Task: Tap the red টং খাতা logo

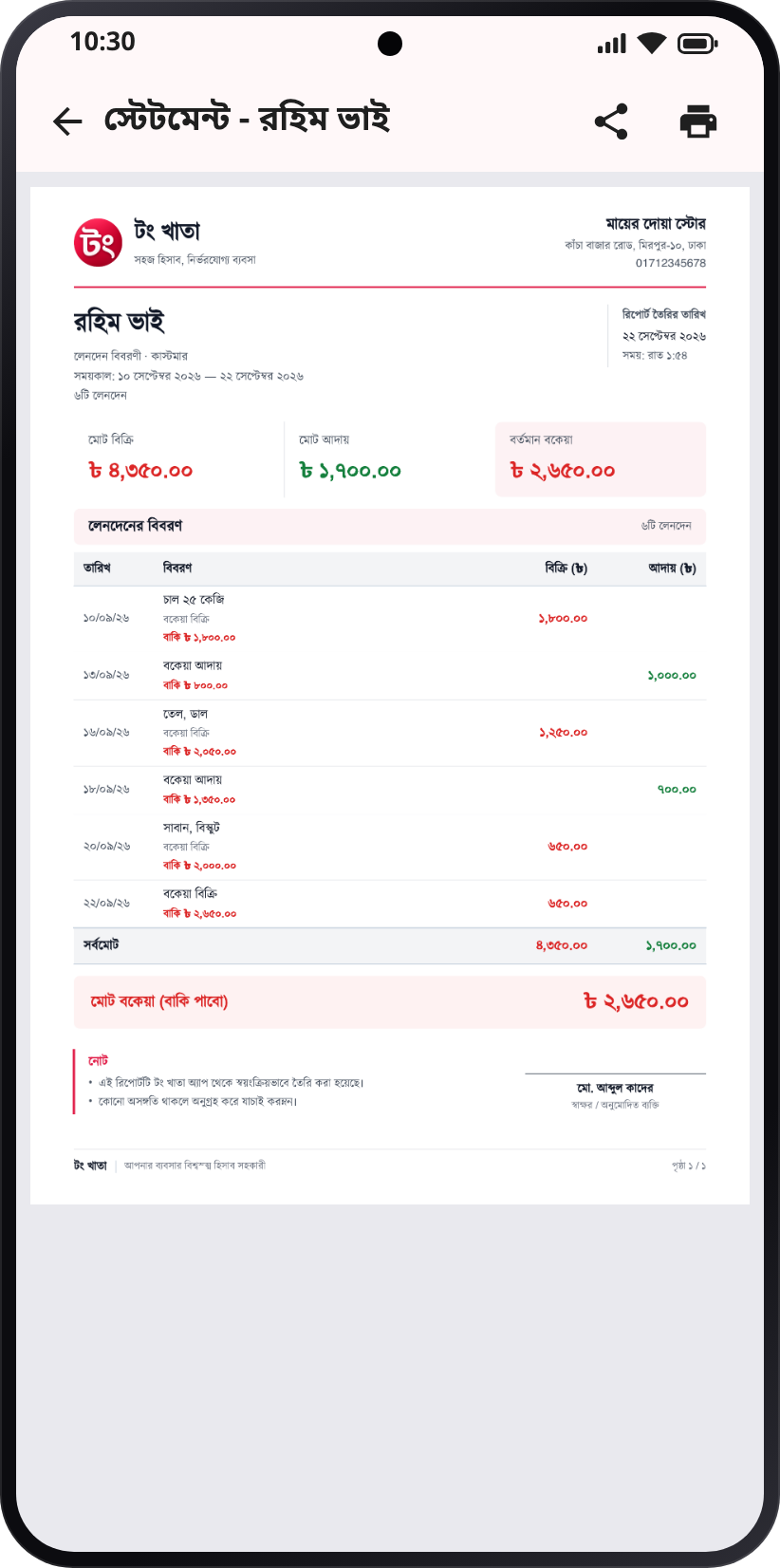Action: [x=99, y=243]
